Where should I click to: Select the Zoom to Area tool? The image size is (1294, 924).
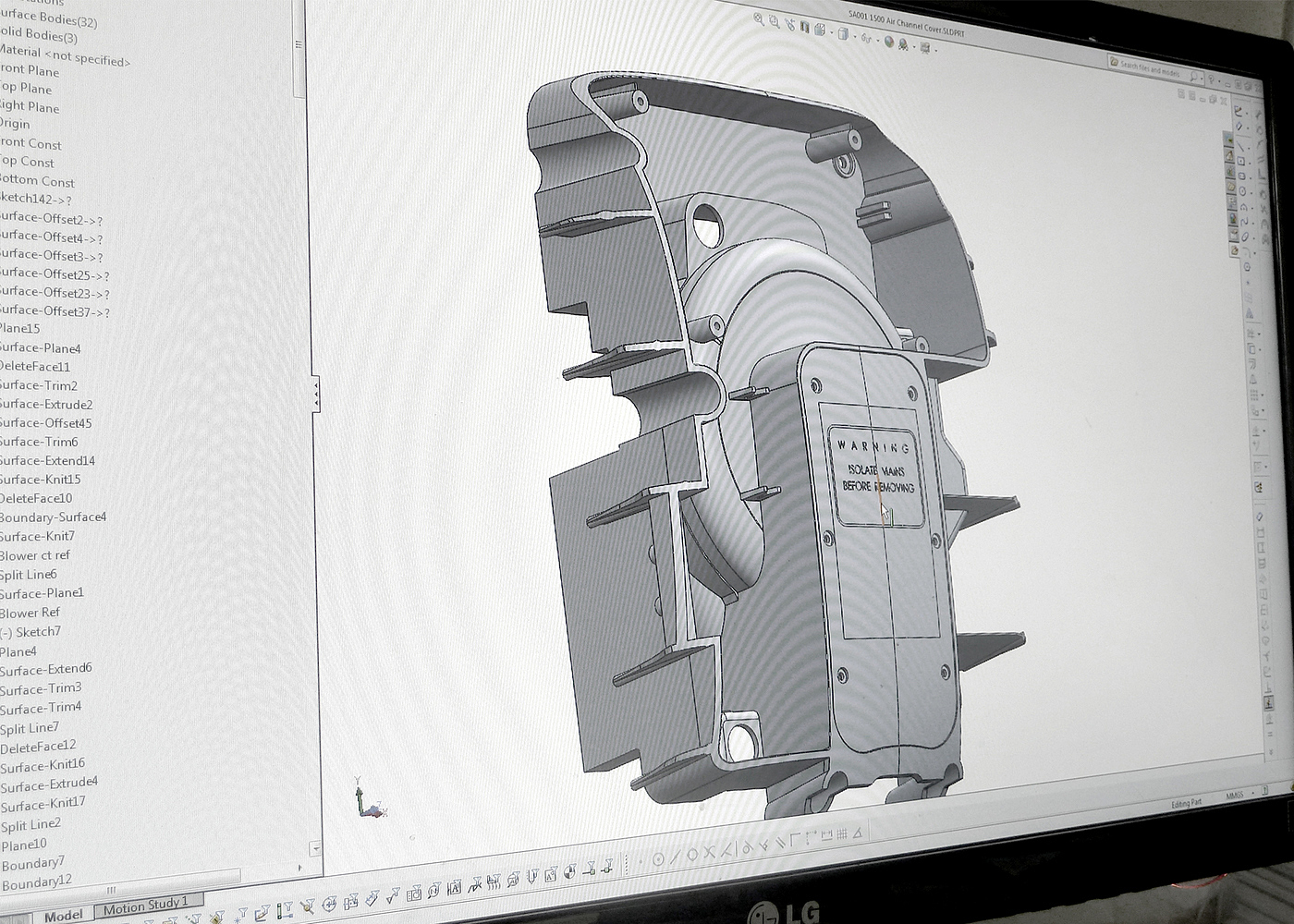point(774,21)
